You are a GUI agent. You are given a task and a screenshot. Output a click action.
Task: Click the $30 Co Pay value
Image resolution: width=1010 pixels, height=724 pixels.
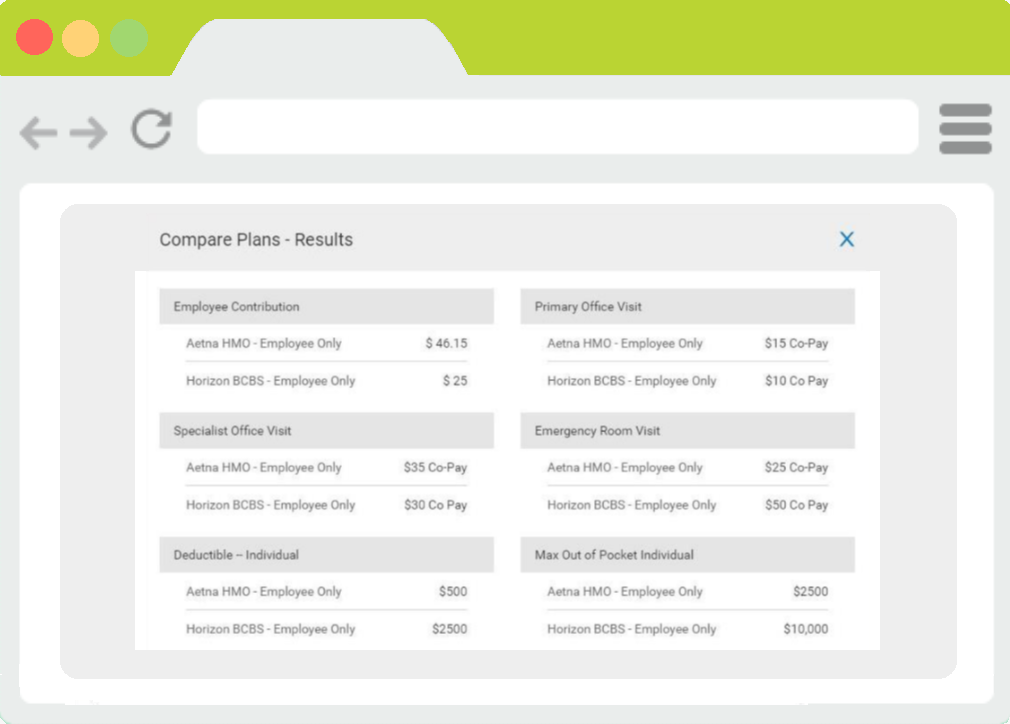coord(435,505)
